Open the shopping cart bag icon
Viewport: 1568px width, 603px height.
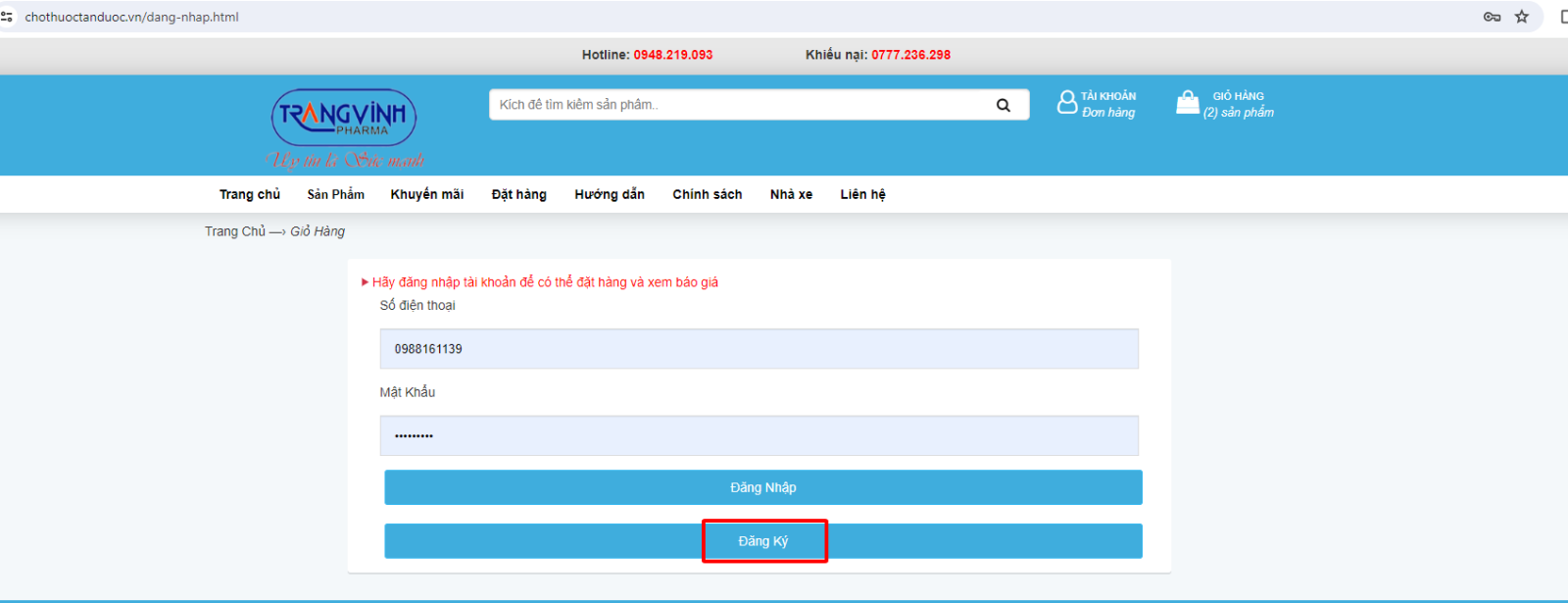pos(1187,103)
